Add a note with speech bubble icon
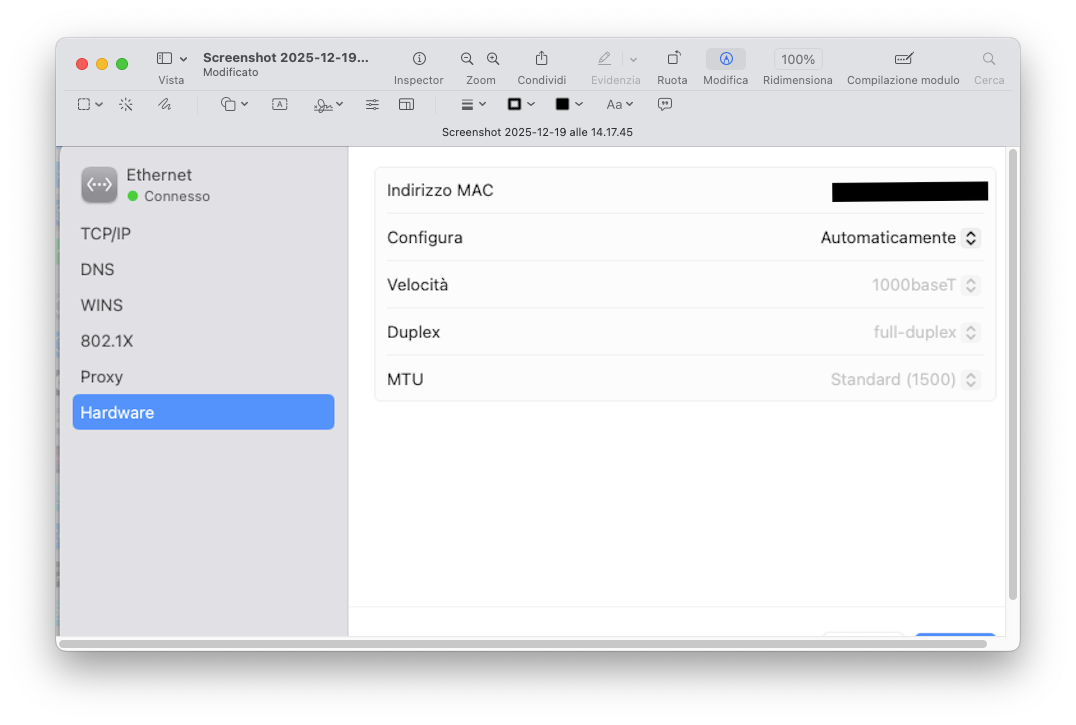 (x=664, y=104)
